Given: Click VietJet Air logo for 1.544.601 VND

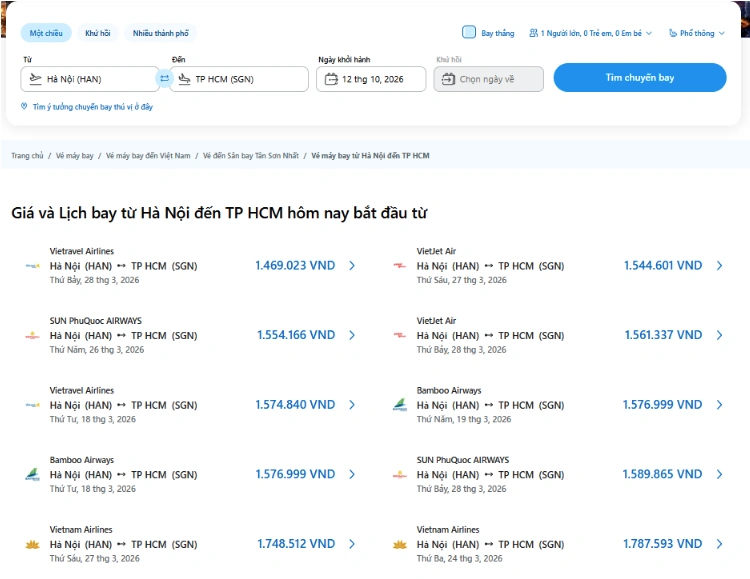Looking at the screenshot, I should (x=399, y=266).
